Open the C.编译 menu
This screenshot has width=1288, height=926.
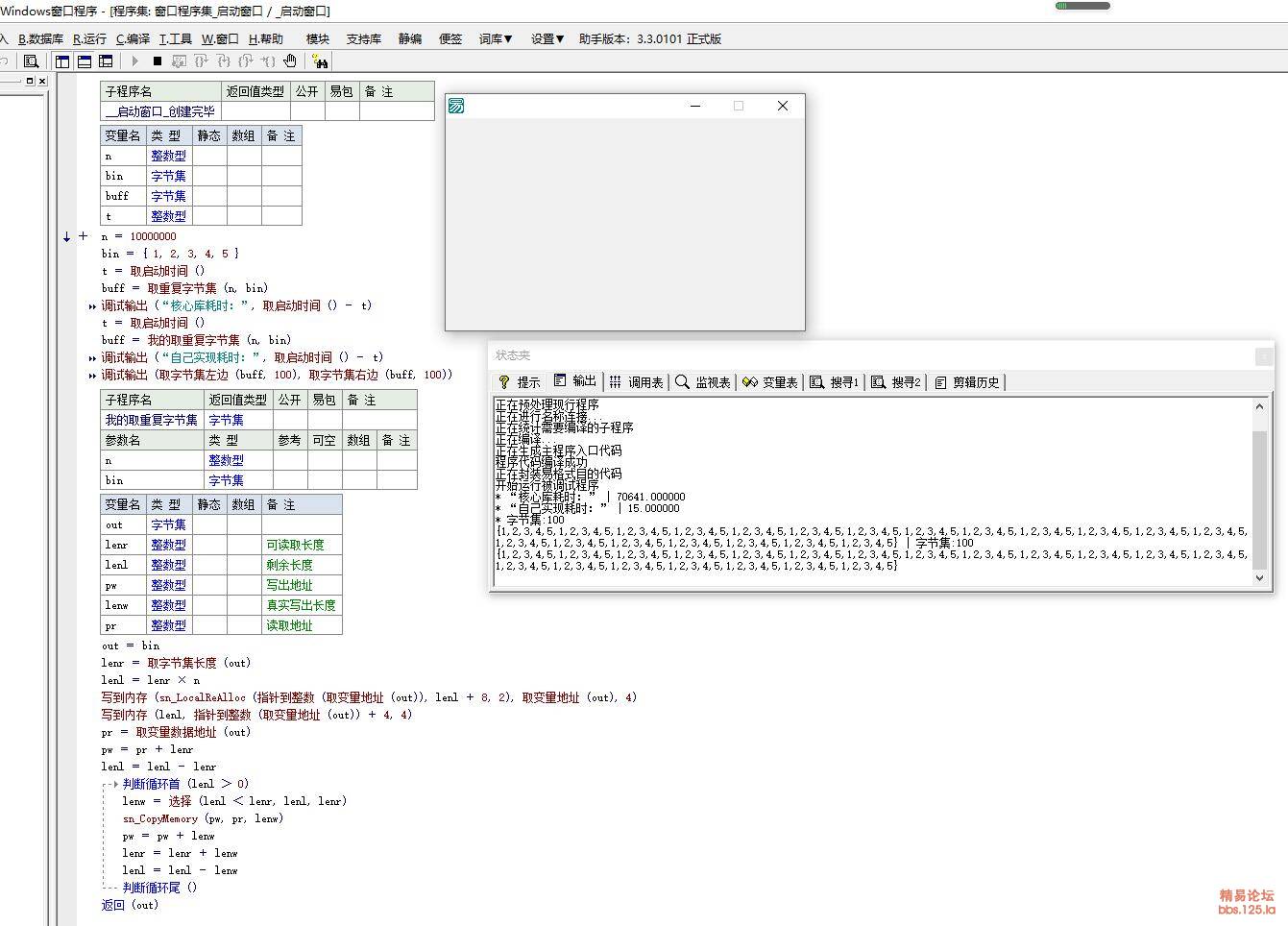pos(133,39)
